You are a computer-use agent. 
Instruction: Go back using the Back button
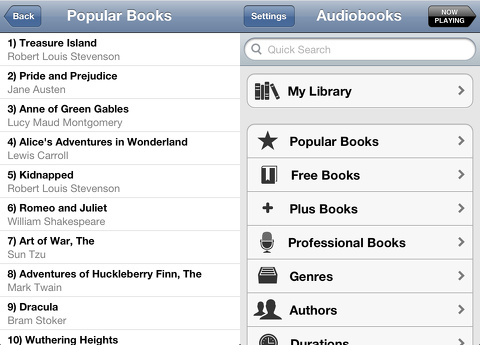tap(23, 16)
